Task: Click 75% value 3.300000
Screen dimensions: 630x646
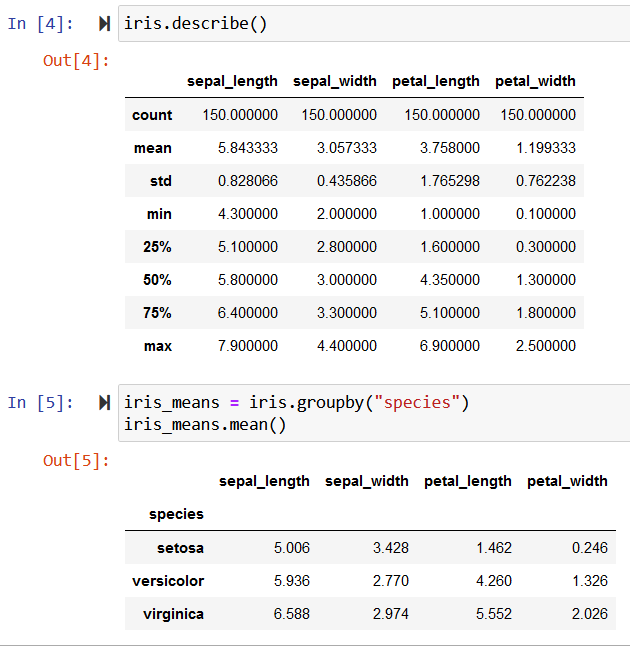Action: click(x=347, y=313)
